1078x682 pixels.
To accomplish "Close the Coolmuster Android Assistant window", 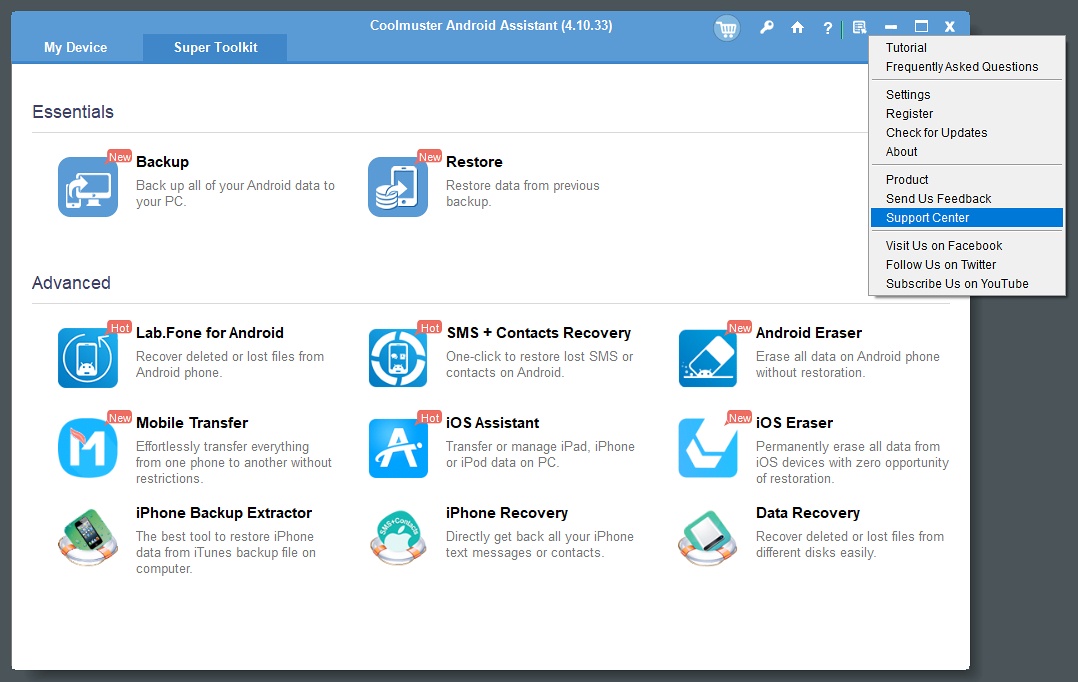I will (x=949, y=27).
